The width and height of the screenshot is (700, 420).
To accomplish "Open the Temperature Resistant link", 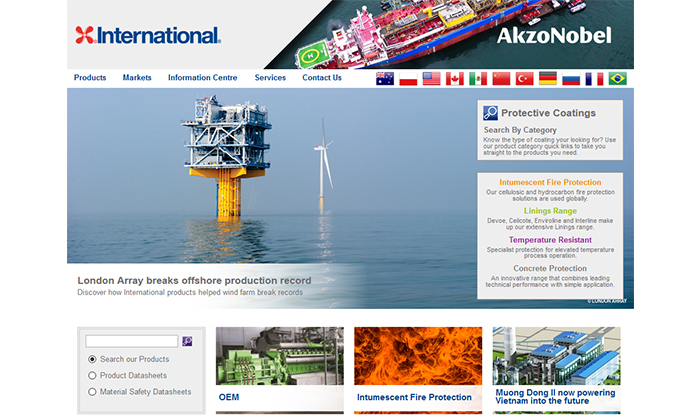I will [550, 240].
